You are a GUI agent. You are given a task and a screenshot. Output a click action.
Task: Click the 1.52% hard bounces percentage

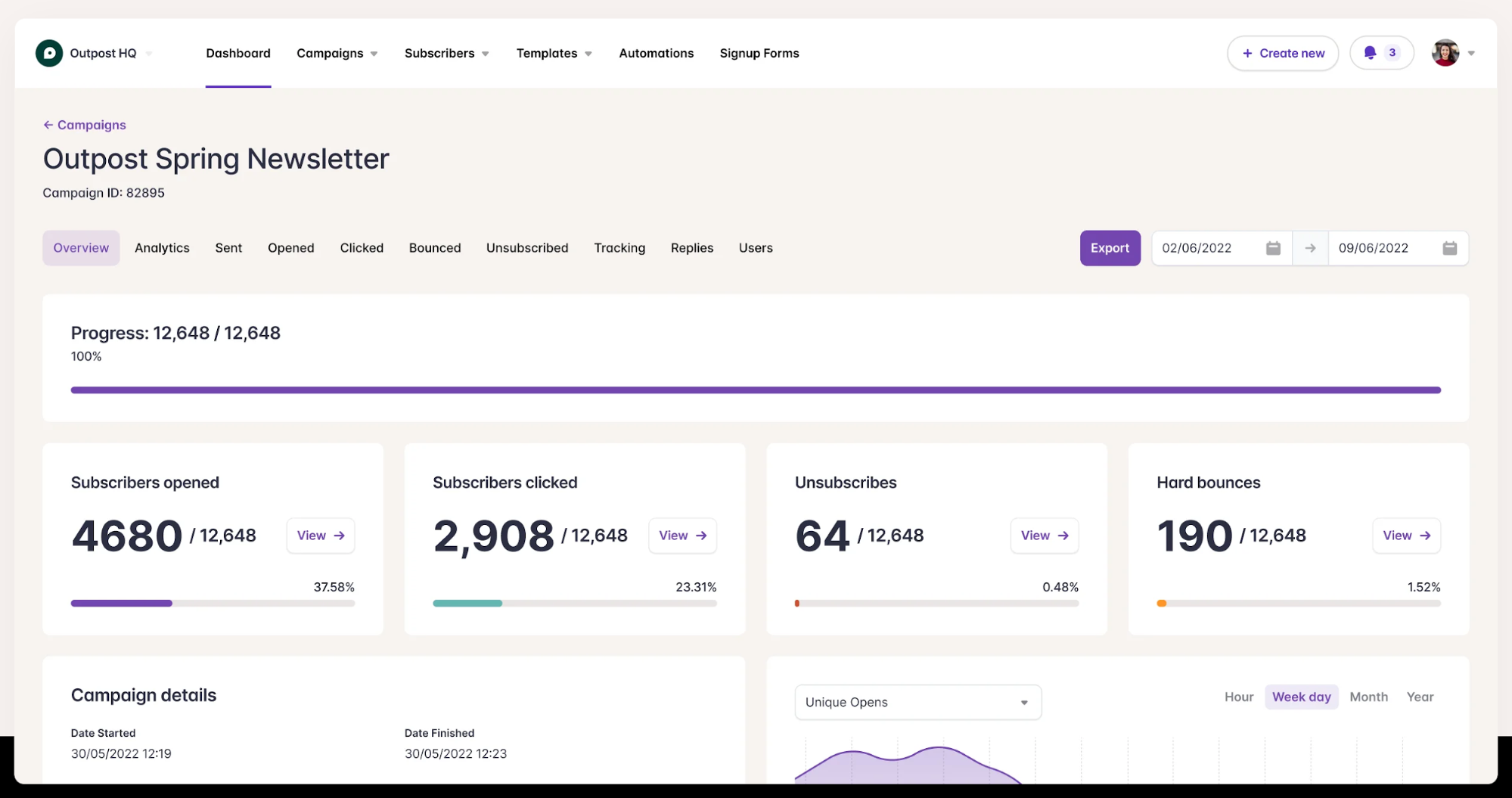[1424, 587]
